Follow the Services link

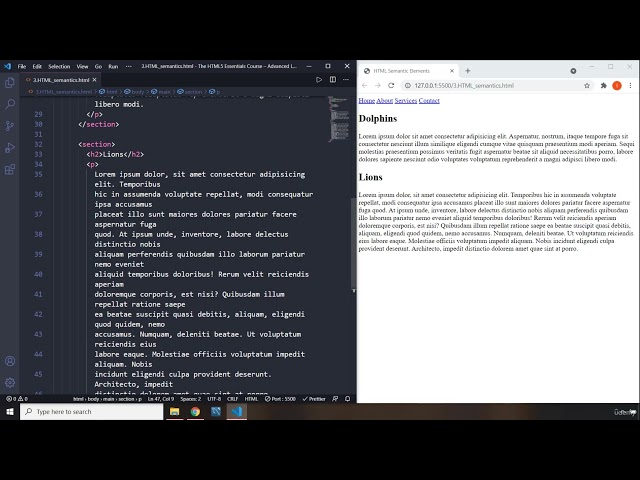pyautogui.click(x=406, y=100)
